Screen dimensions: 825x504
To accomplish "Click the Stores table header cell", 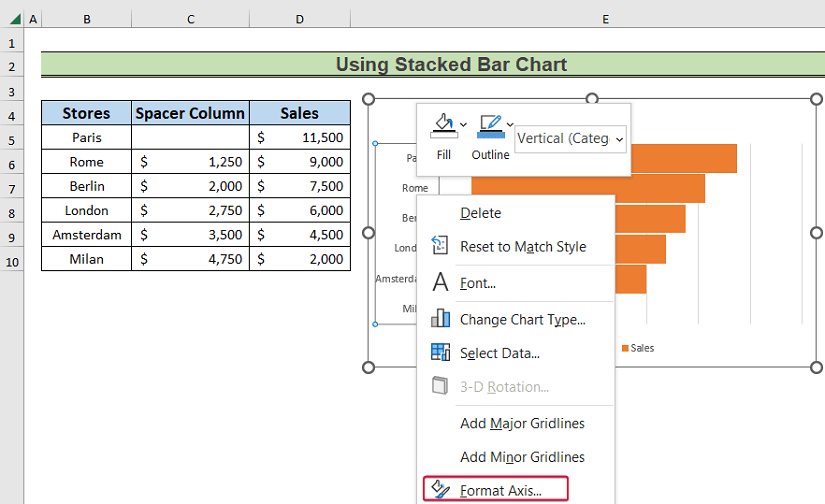I will [87, 113].
